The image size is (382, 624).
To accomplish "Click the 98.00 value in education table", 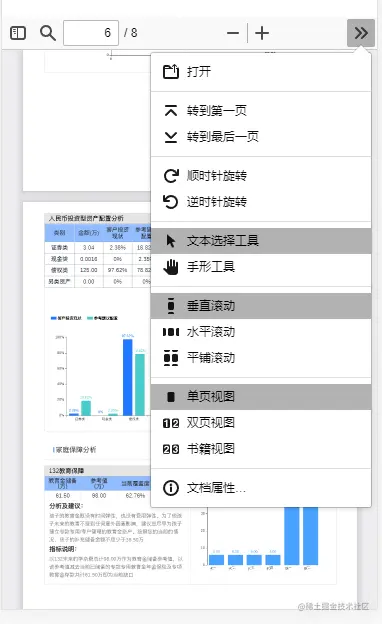I will [x=99, y=496].
